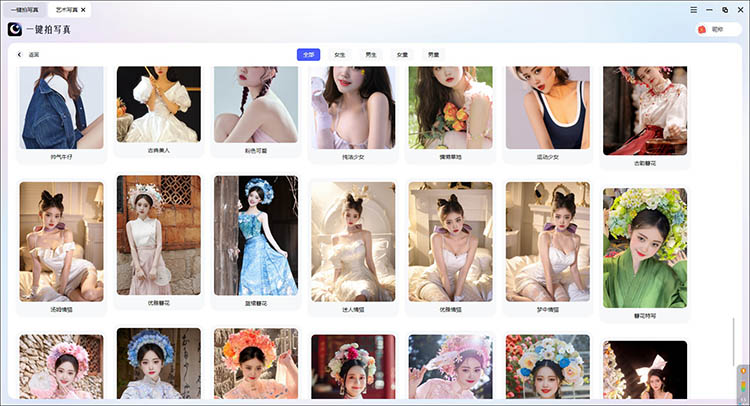Open the 古韵簪花 red skirt template
750x406 pixels.
(x=645, y=110)
